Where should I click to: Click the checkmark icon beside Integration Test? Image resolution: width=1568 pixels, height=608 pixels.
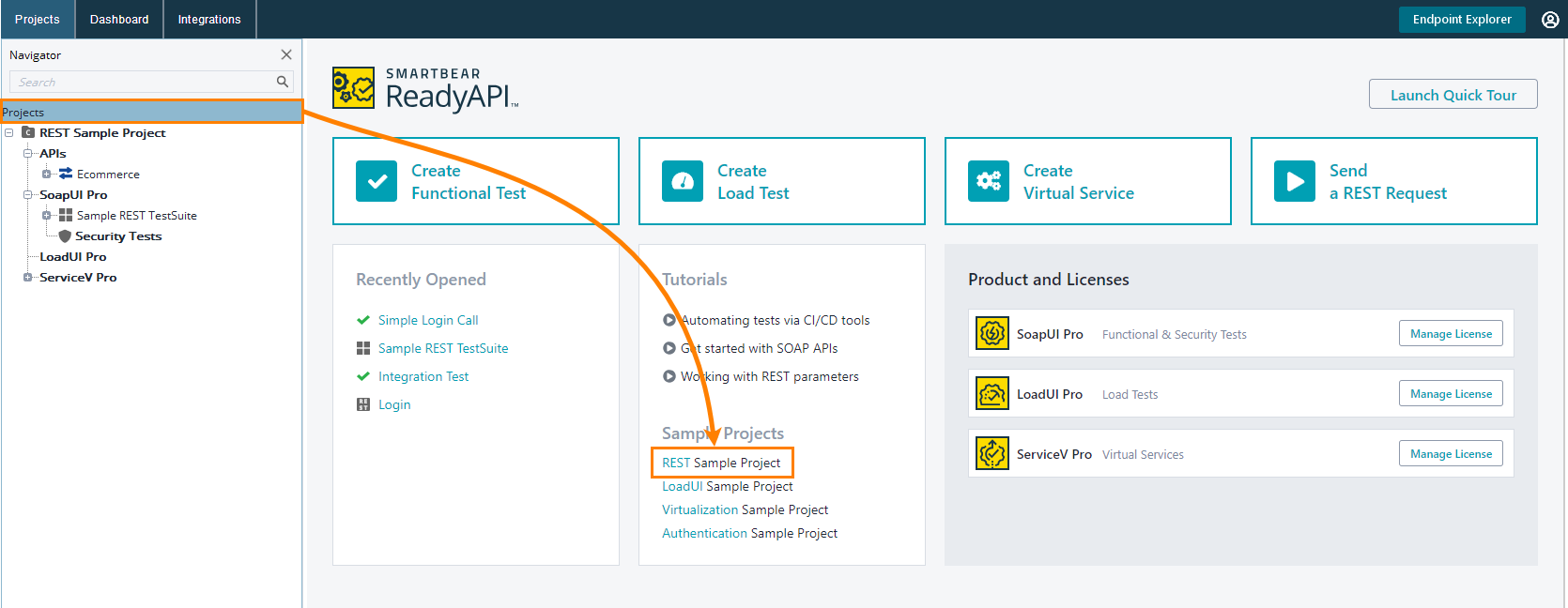pyautogui.click(x=363, y=376)
